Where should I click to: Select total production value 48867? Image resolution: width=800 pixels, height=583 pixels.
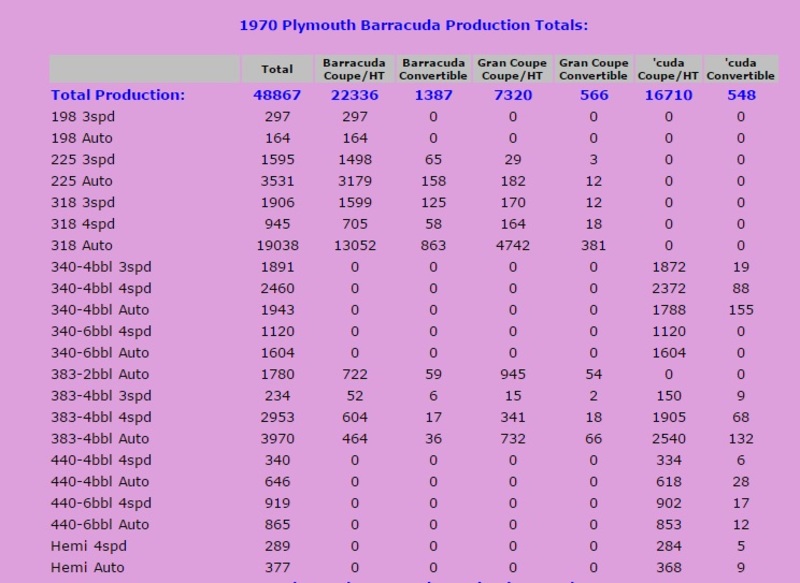(277, 95)
